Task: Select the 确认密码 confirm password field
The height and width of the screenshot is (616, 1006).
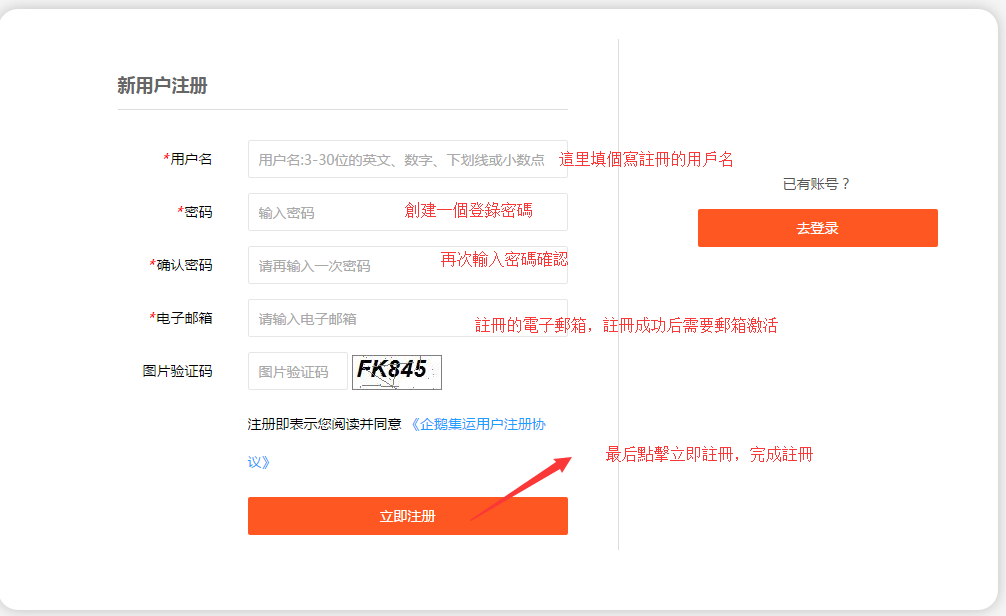Action: pyautogui.click(x=340, y=265)
